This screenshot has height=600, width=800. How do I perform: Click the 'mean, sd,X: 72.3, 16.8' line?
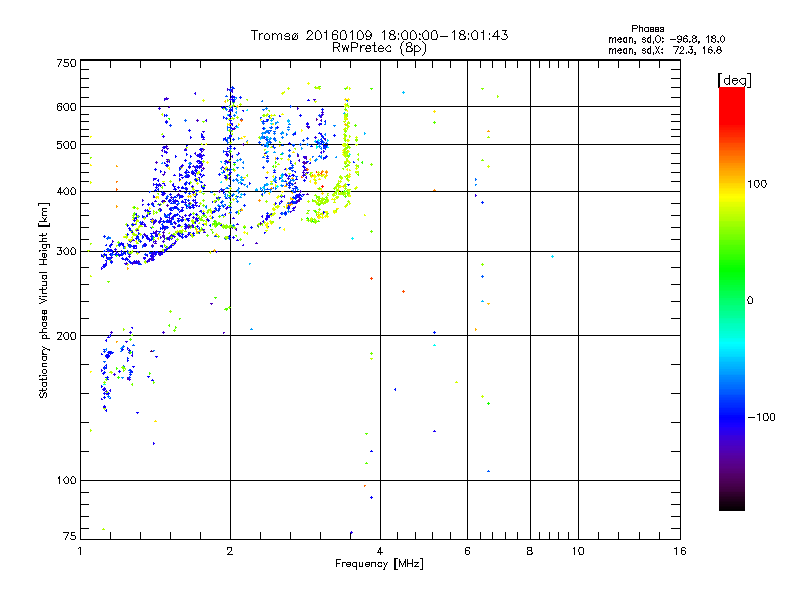tap(665, 50)
